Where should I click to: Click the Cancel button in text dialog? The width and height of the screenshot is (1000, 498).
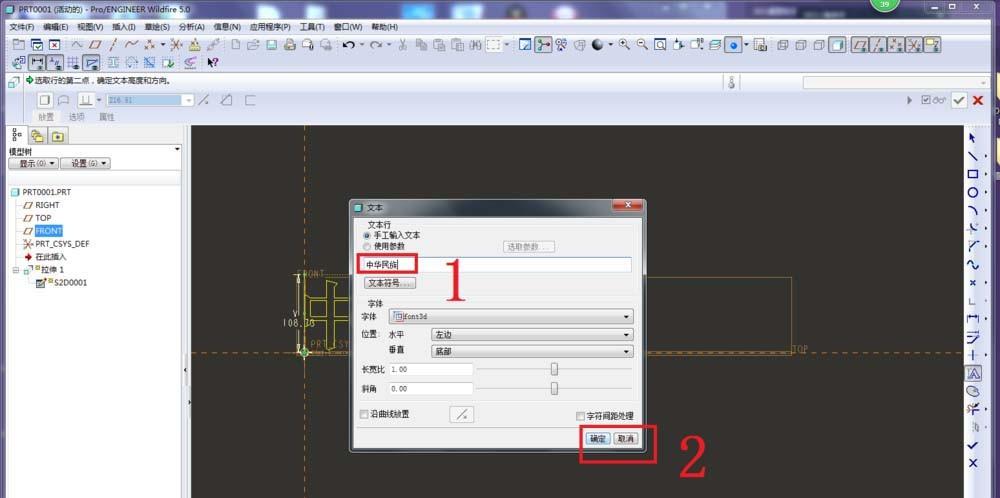pyautogui.click(x=625, y=439)
